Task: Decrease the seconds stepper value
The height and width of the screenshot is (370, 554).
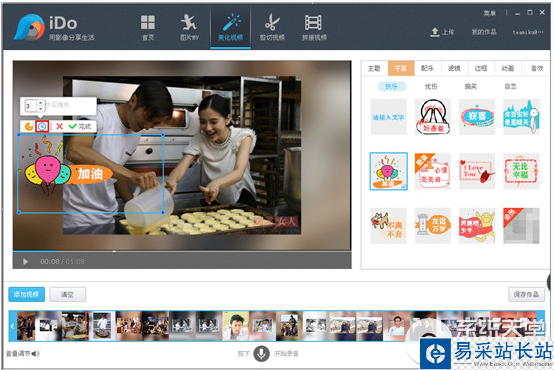Action: click(x=40, y=109)
